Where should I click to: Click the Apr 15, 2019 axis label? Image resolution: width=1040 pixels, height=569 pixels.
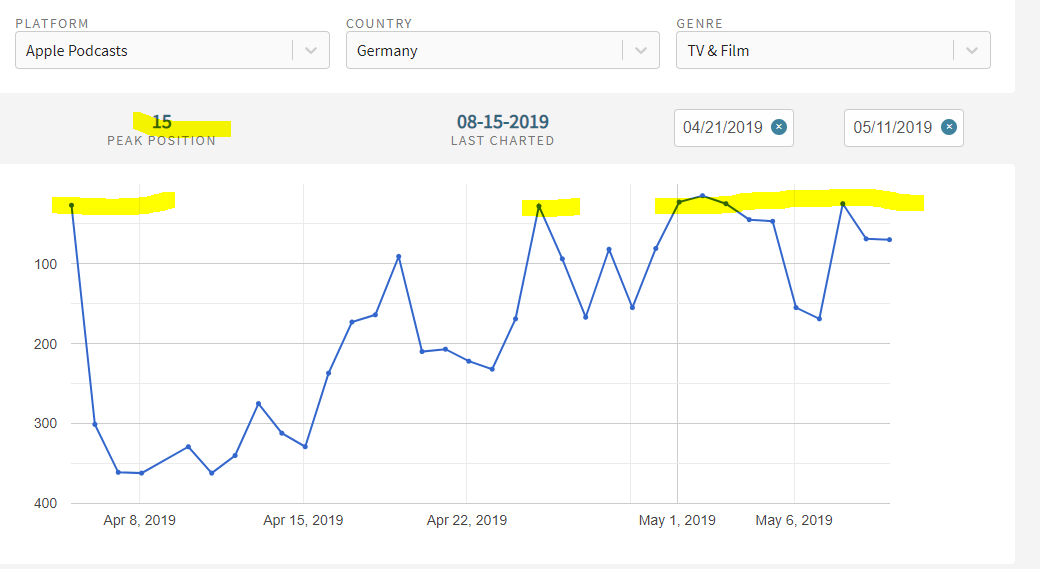[303, 520]
